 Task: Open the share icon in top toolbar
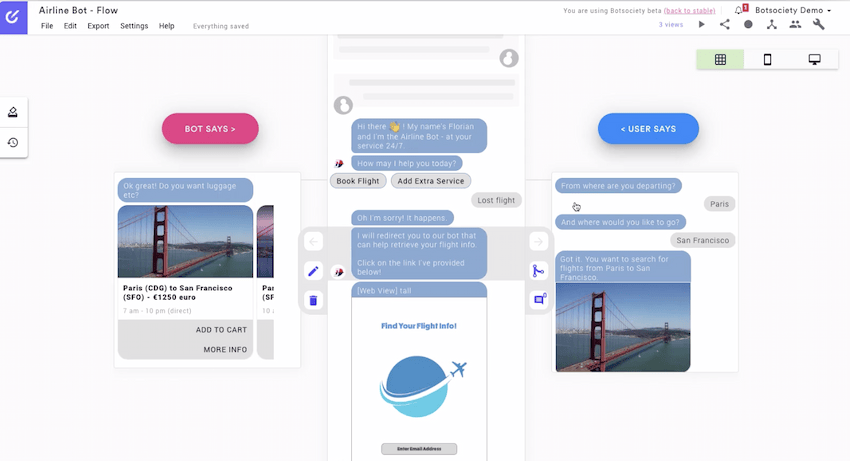pyautogui.click(x=725, y=24)
